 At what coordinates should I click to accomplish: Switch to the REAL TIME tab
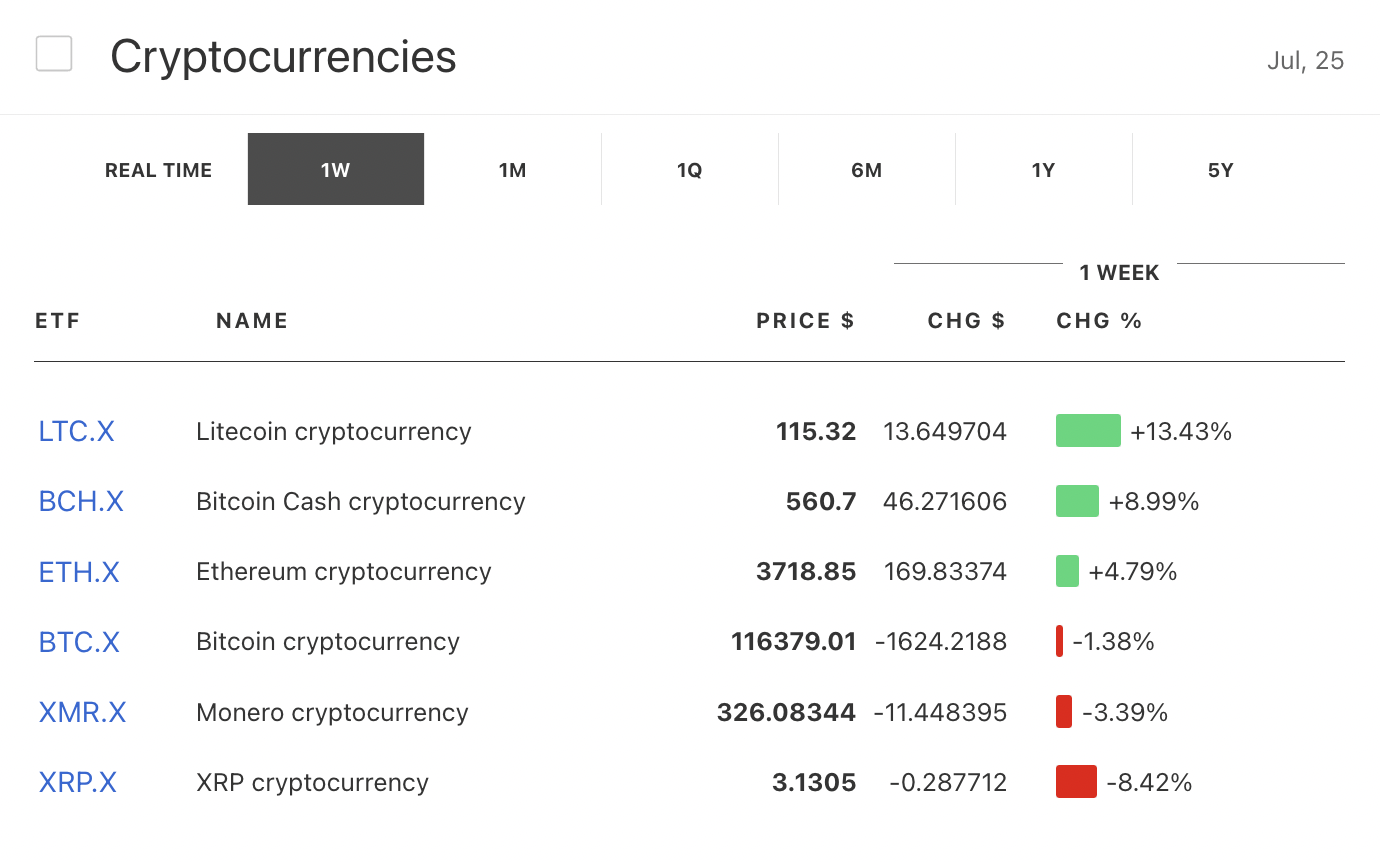click(159, 170)
